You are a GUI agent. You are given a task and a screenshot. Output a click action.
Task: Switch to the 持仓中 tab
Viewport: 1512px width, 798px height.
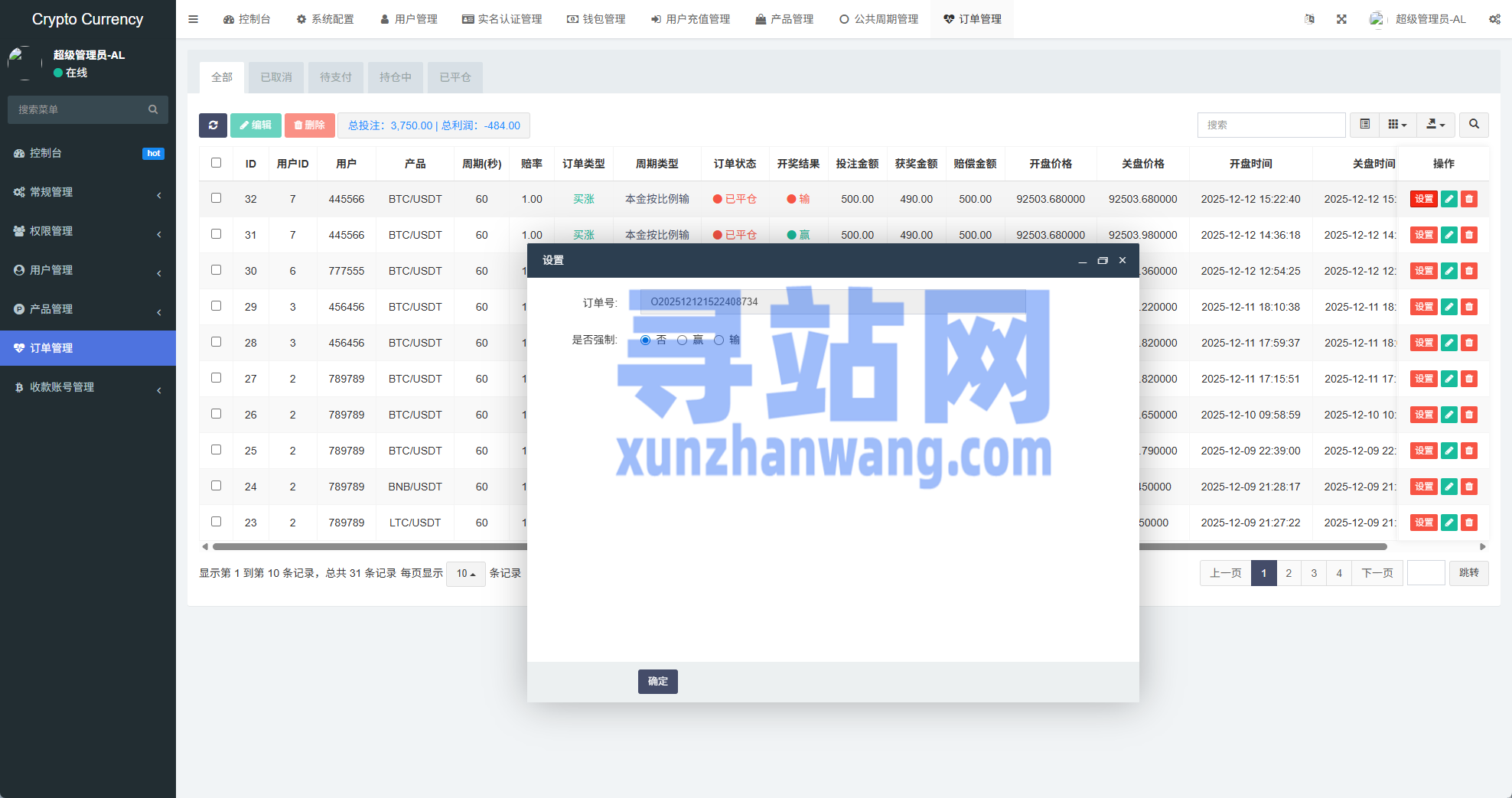(x=396, y=77)
